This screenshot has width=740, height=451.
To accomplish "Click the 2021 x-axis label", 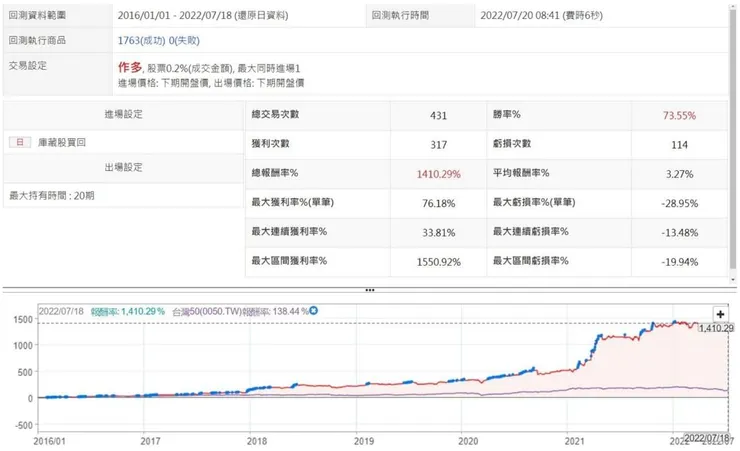I will point(574,441).
